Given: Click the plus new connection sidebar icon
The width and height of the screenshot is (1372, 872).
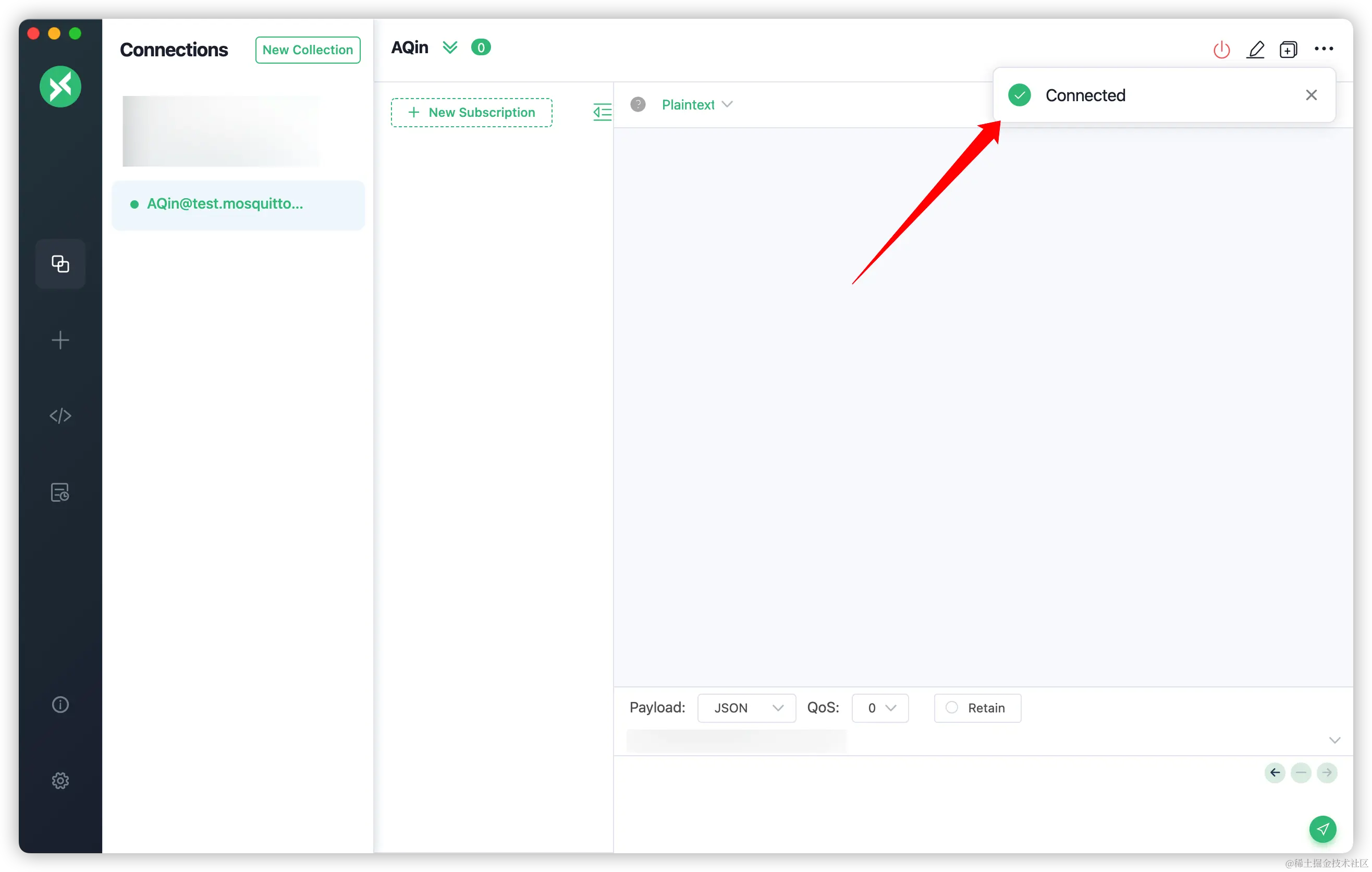Looking at the screenshot, I should click(x=60, y=340).
